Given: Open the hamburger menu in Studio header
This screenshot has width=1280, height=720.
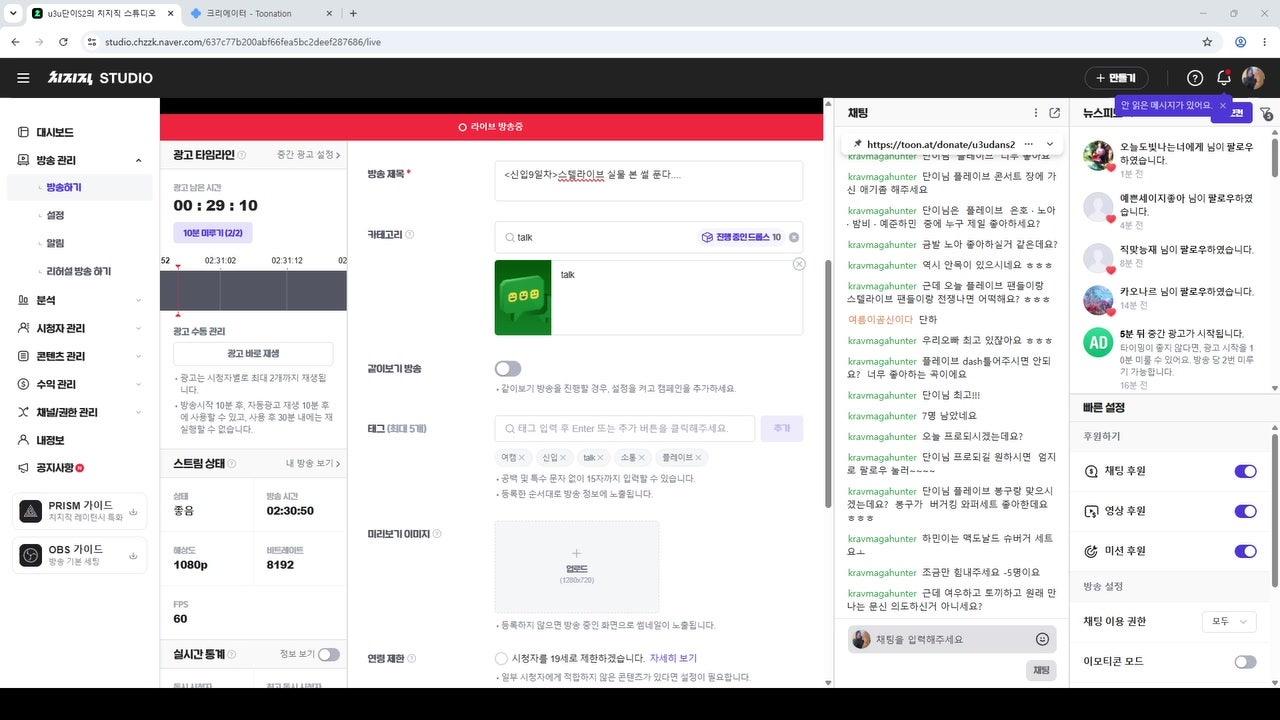Looking at the screenshot, I should pyautogui.click(x=23, y=78).
